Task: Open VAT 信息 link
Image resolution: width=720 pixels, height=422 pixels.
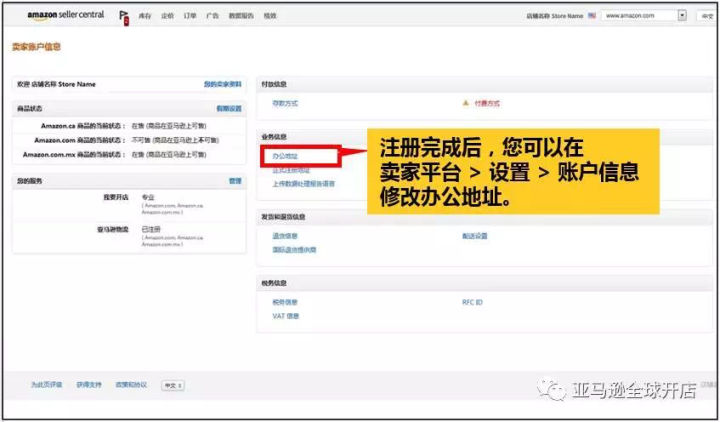Action: (x=286, y=316)
